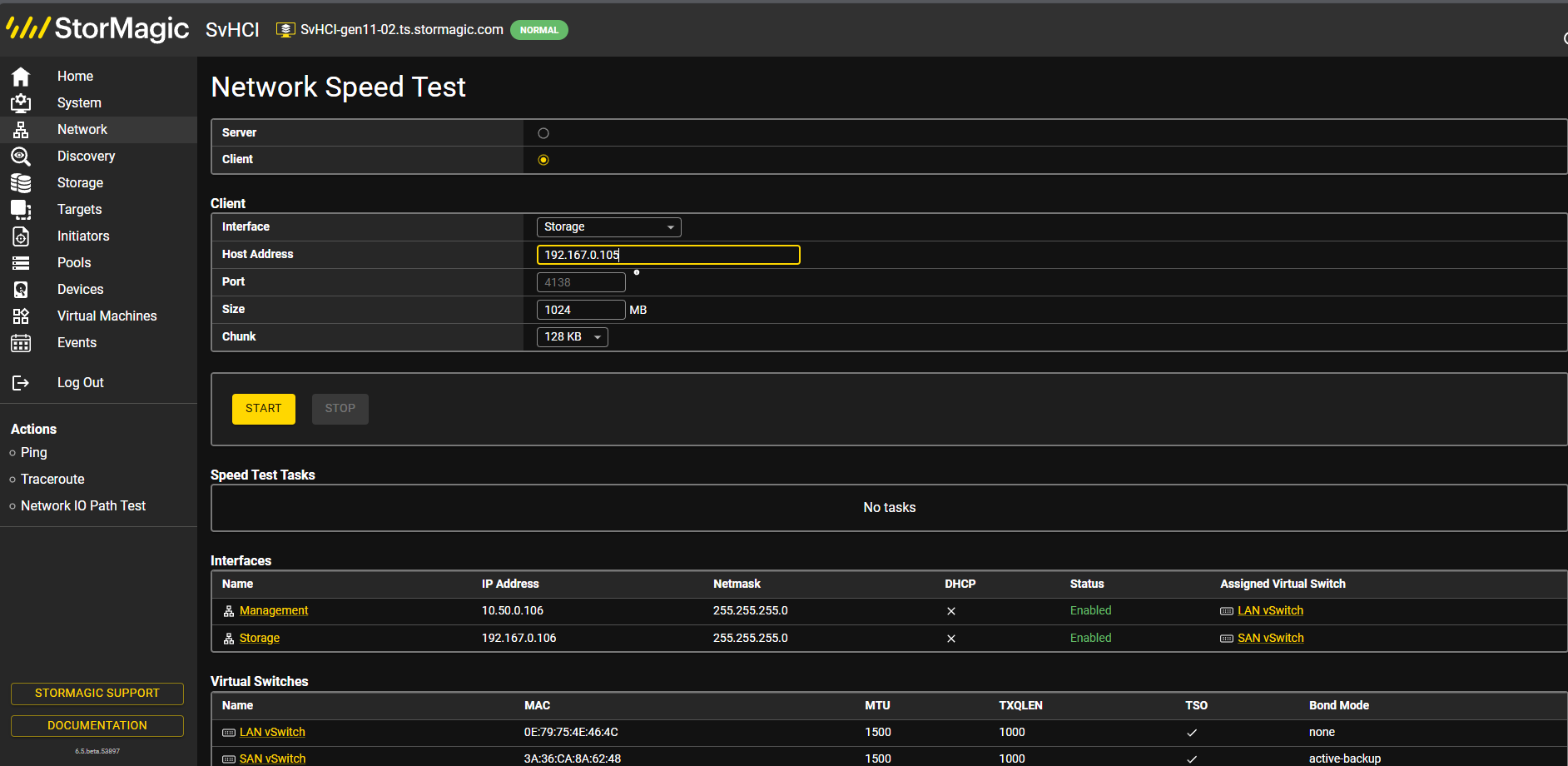This screenshot has height=766, width=1568.
Task: Go to the Network menu item
Action: click(82, 130)
